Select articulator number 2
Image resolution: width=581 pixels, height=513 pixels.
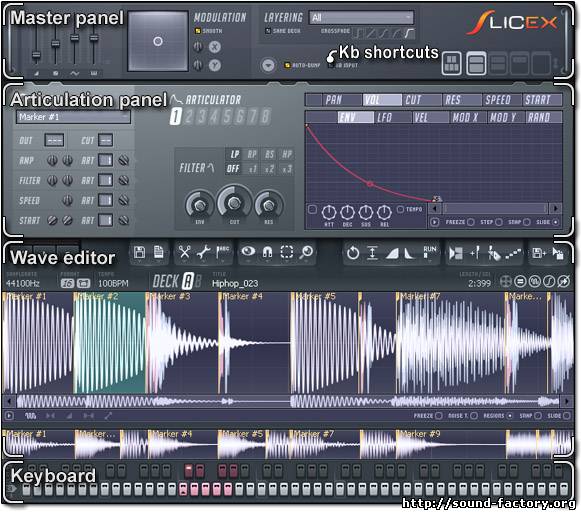pos(189,117)
